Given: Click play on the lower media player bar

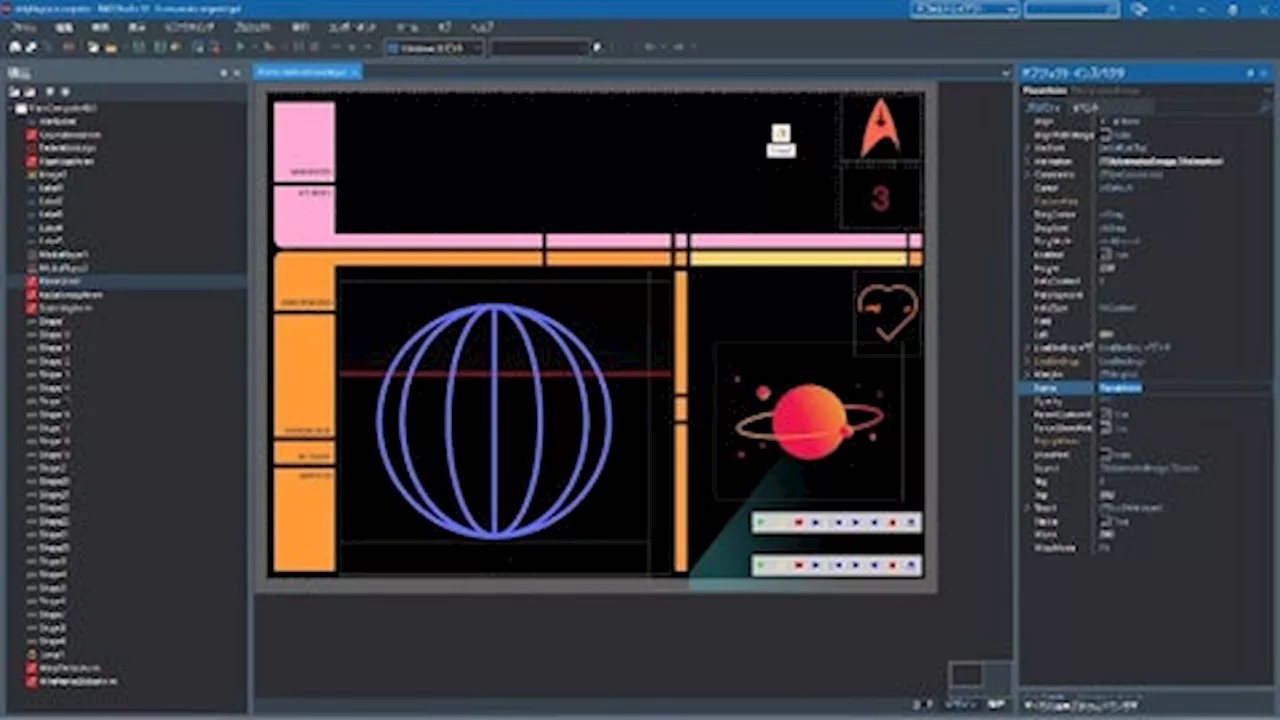Looking at the screenshot, I should tap(761, 566).
